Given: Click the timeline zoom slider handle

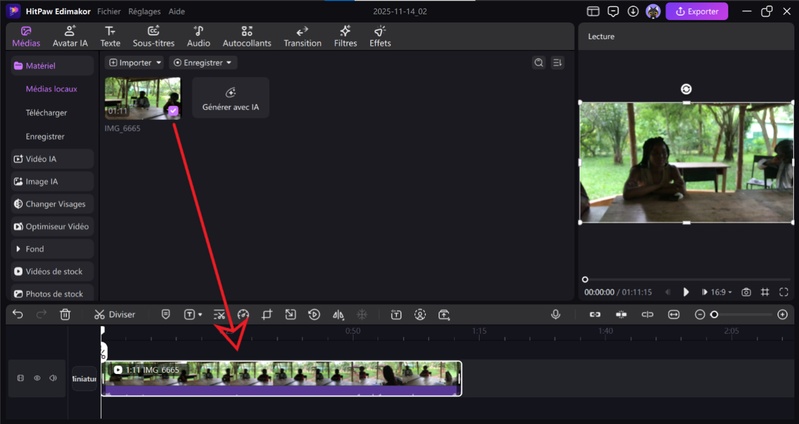Looking at the screenshot, I should 714,314.
